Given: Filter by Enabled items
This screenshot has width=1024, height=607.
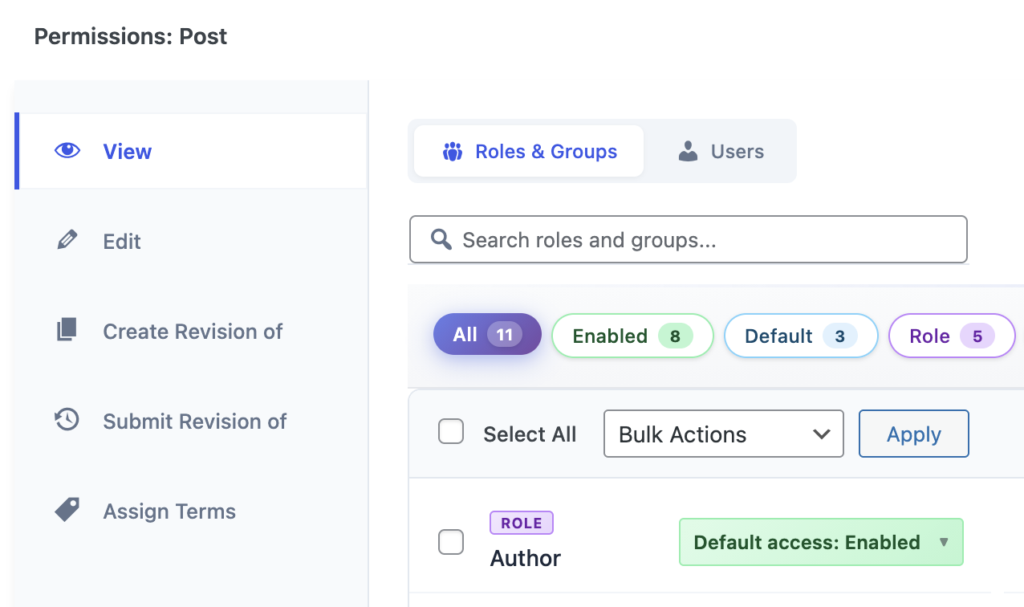Looking at the screenshot, I should 632,336.
